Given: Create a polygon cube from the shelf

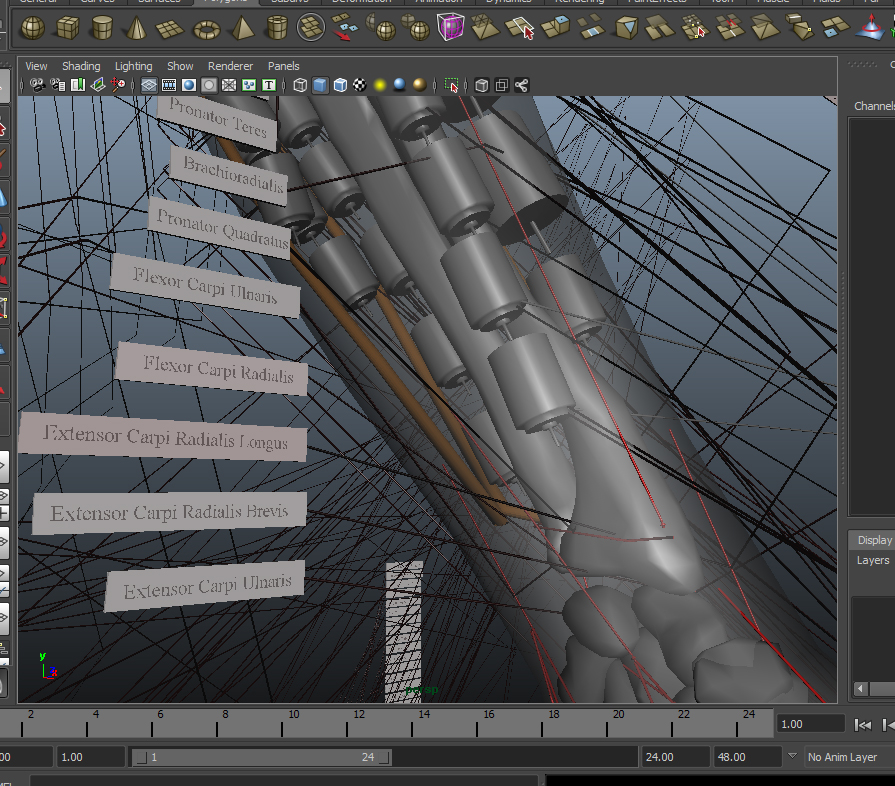Looking at the screenshot, I should click(67, 27).
